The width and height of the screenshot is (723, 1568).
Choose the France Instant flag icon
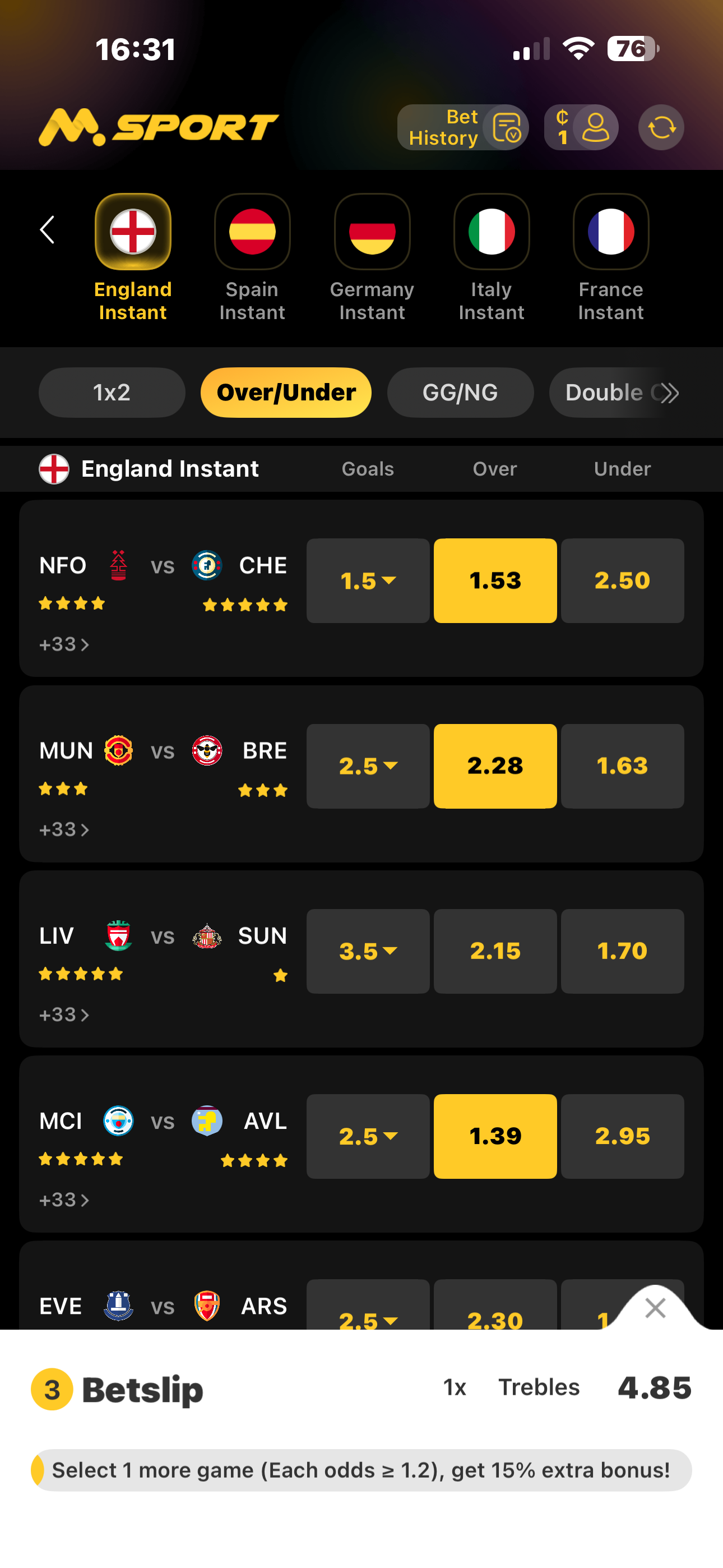pos(610,232)
